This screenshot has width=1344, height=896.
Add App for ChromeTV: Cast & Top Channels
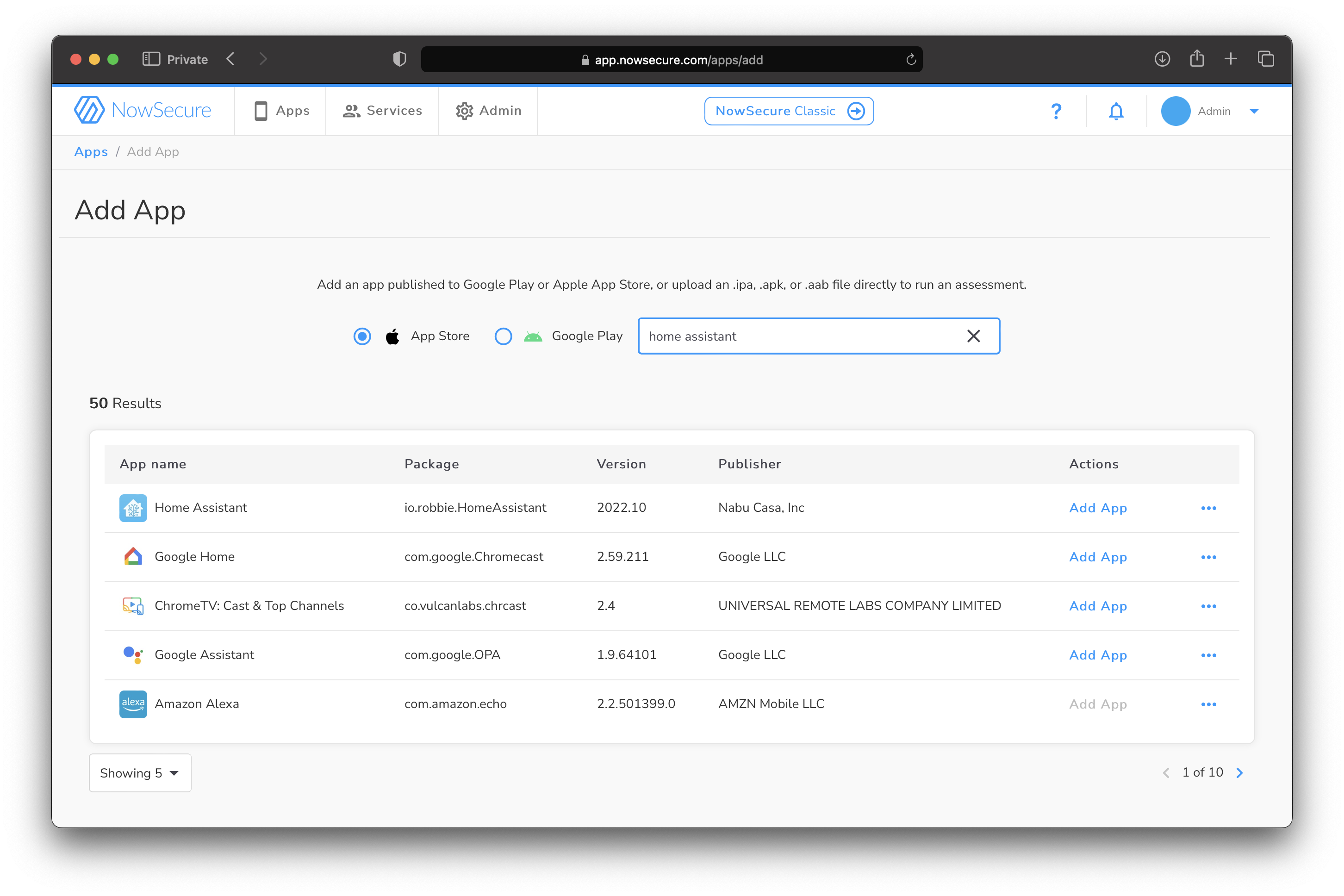click(1098, 606)
